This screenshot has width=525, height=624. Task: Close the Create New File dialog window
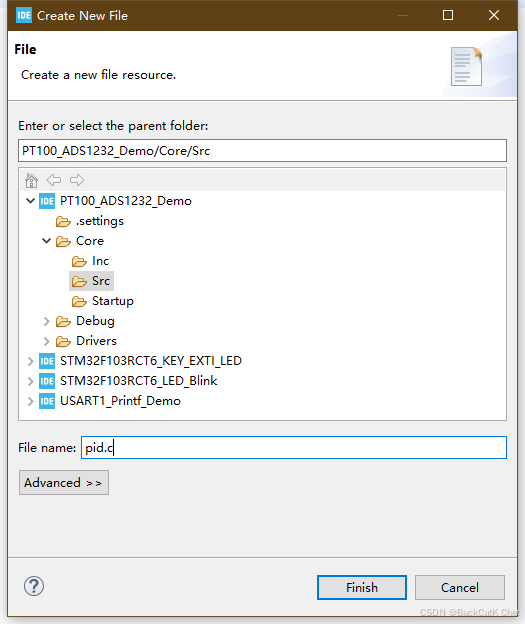tap(494, 15)
